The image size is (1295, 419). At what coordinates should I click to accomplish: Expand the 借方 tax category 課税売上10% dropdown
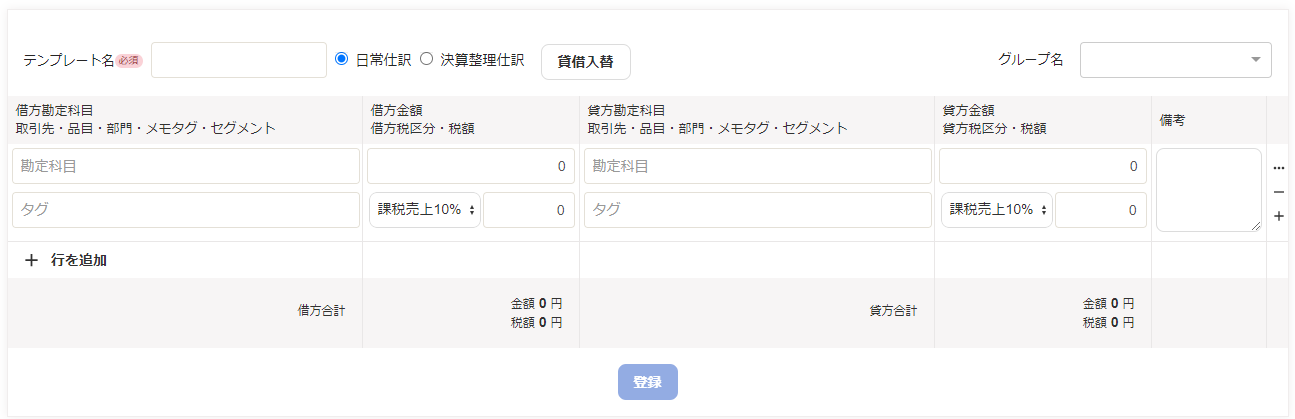click(x=425, y=210)
